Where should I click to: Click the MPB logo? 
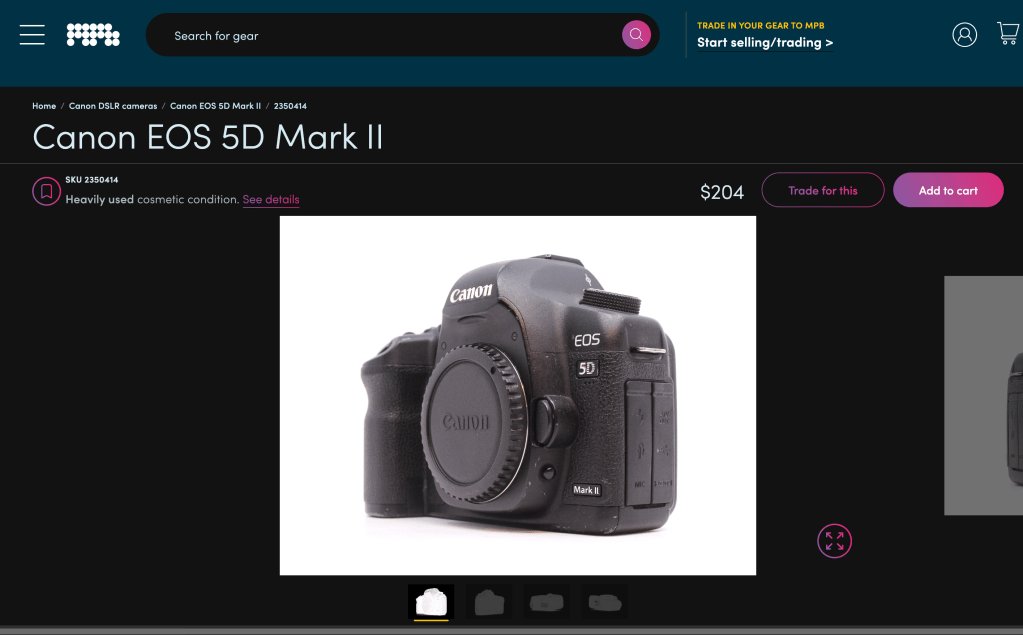(93, 35)
